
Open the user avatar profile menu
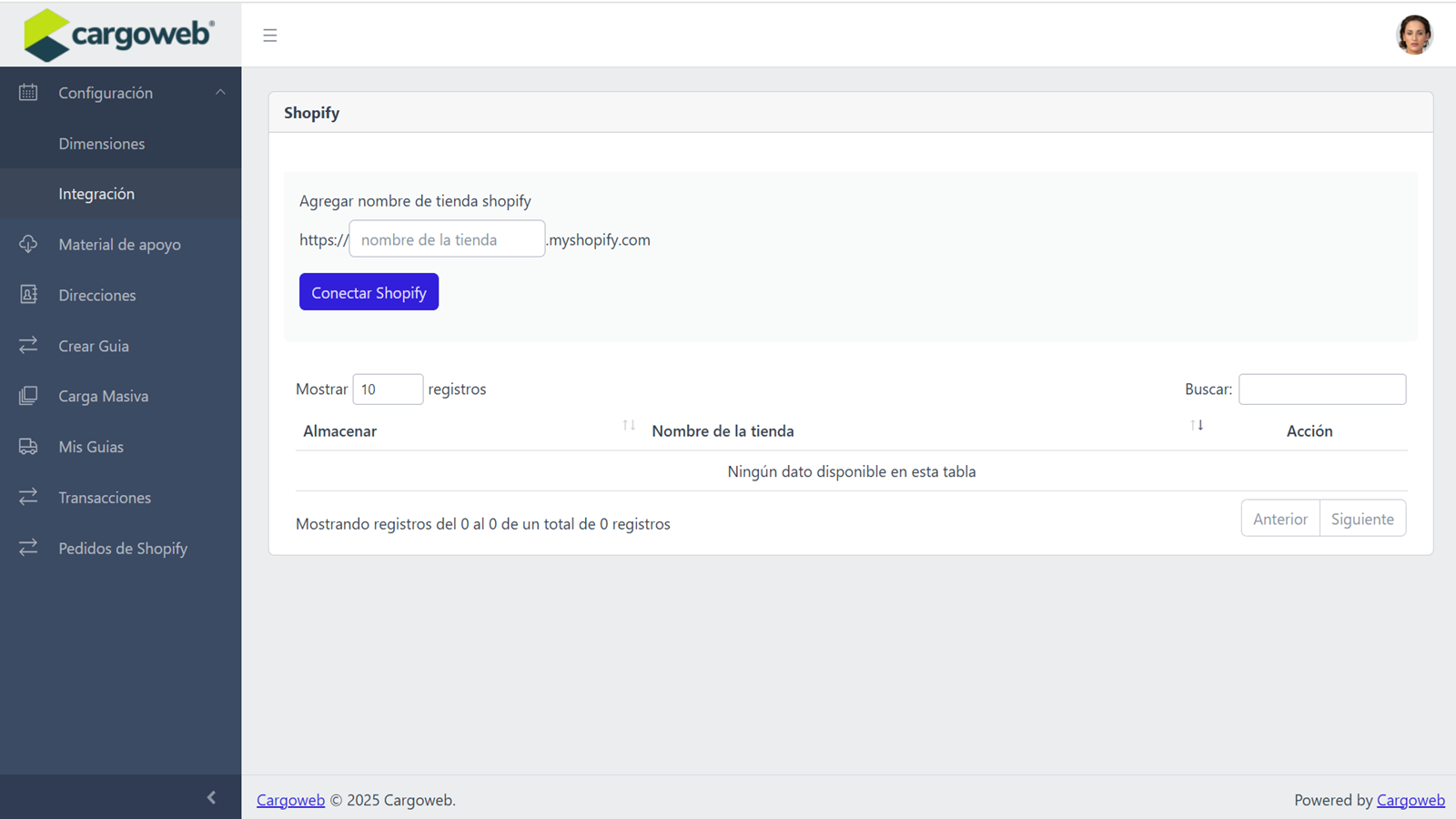1414,35
